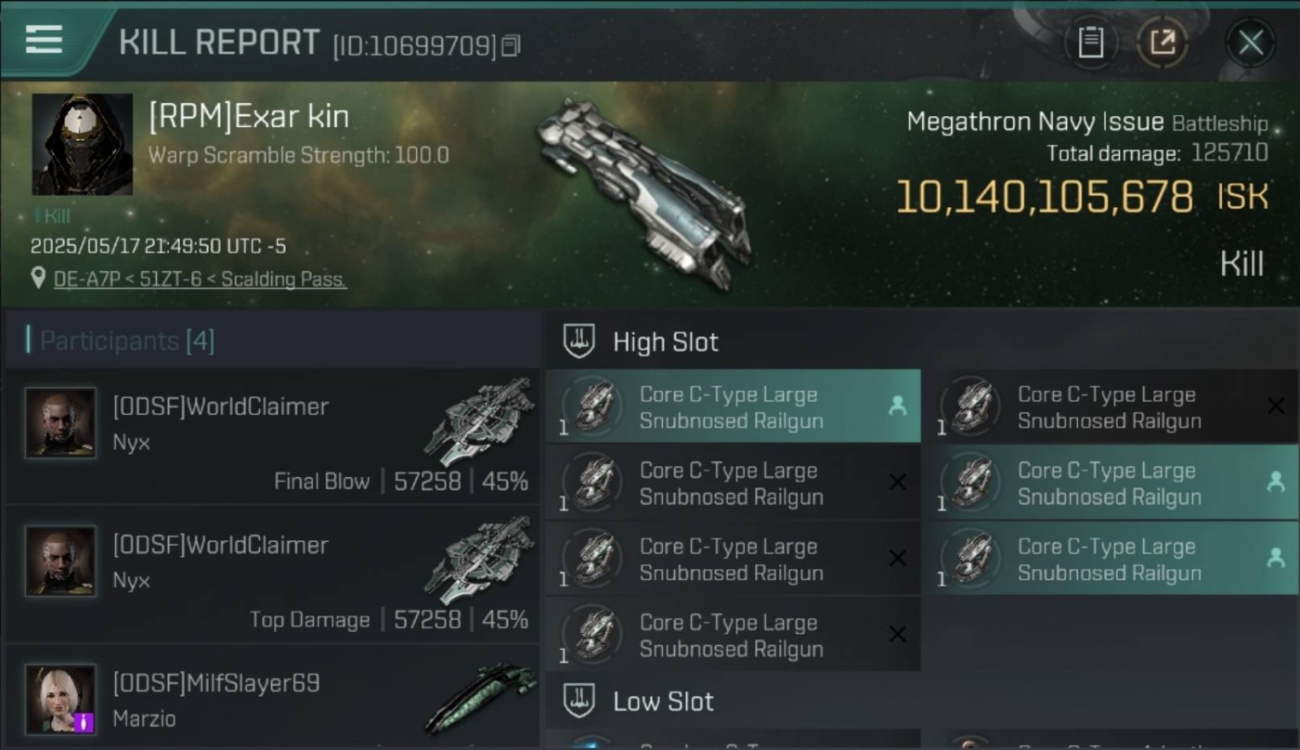Open the DE-A7P system location link
The height and width of the screenshot is (750, 1300).
pyautogui.click(x=200, y=279)
